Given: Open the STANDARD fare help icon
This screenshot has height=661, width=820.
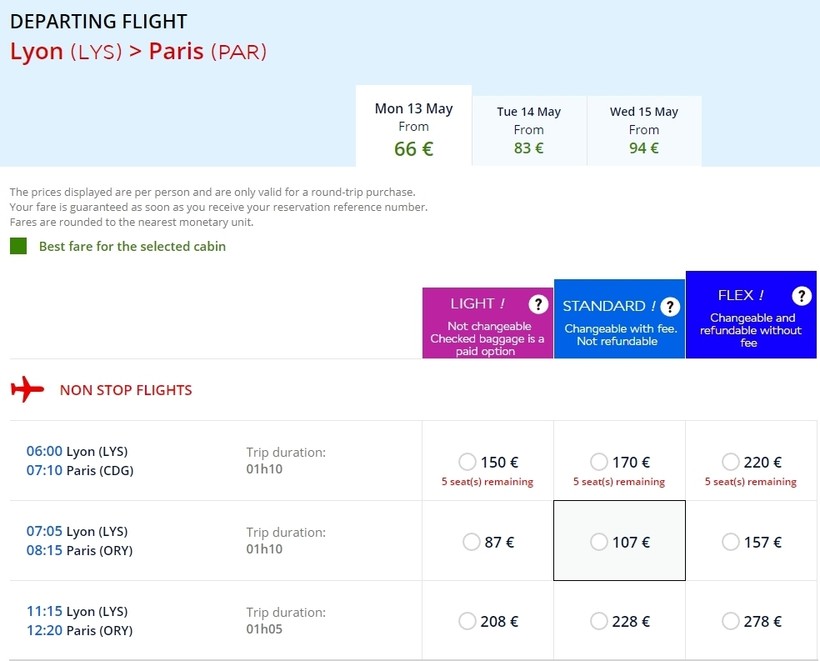Looking at the screenshot, I should click(670, 307).
